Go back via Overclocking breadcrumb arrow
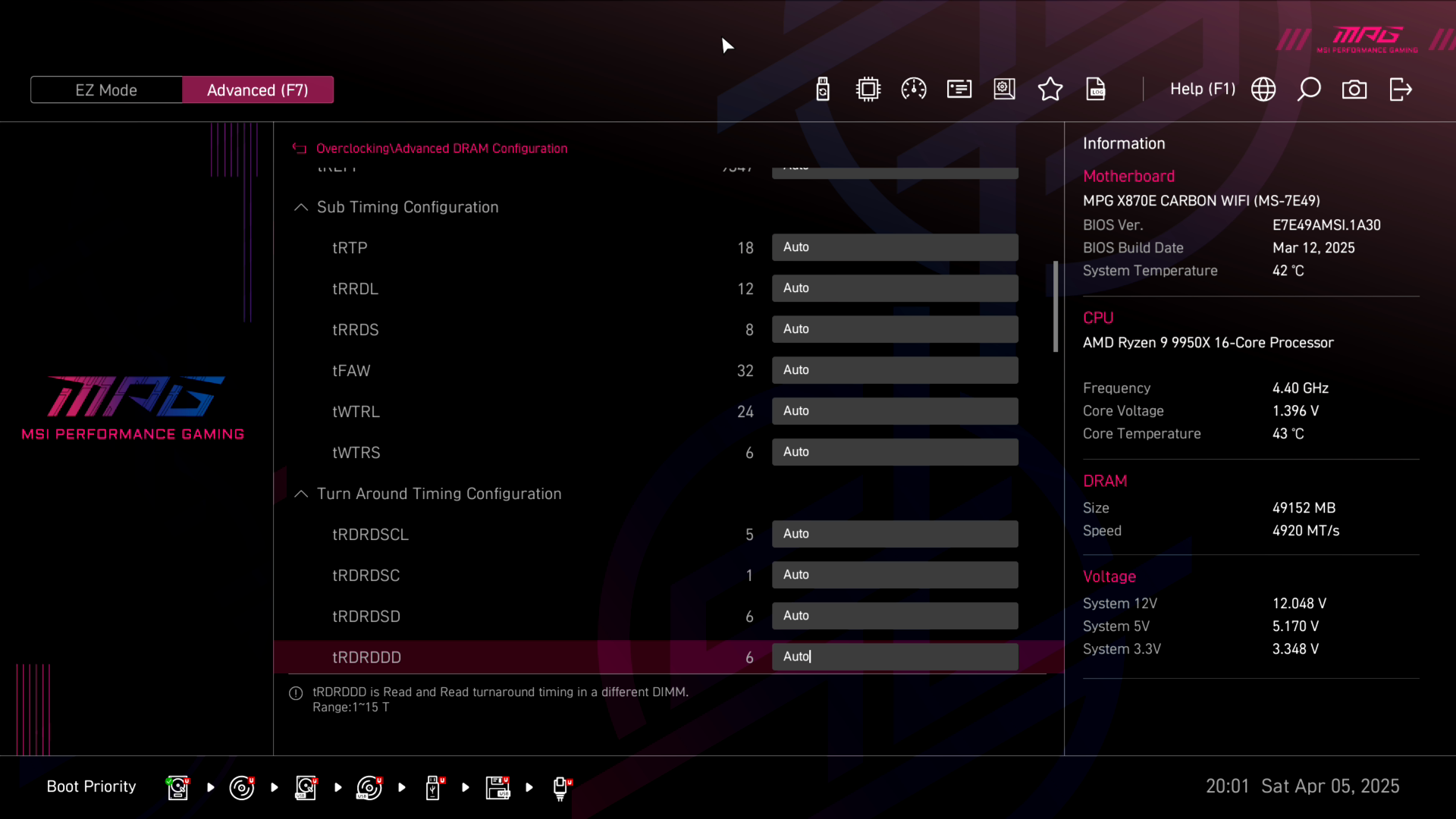This screenshot has height=819, width=1456. pyautogui.click(x=300, y=149)
